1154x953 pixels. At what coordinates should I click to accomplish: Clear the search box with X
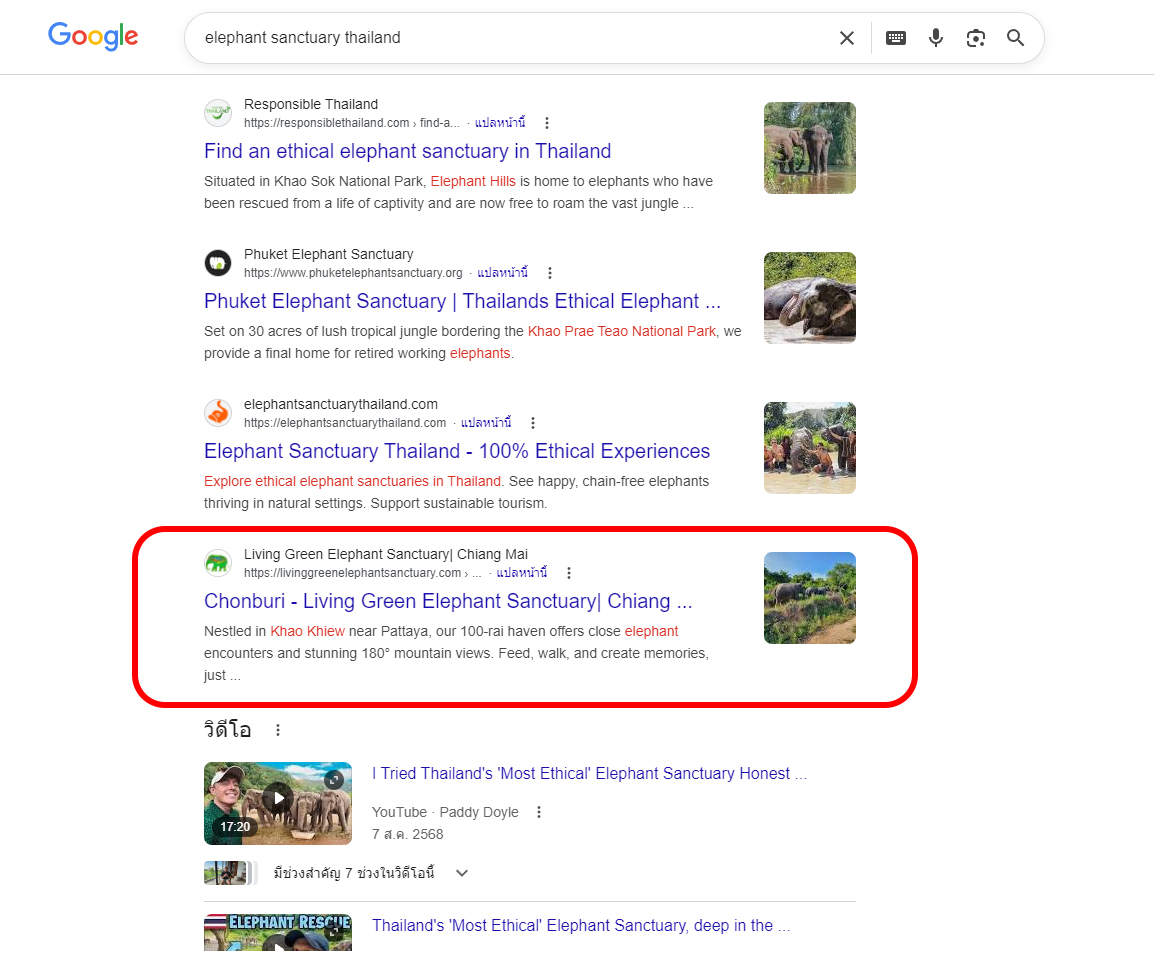click(x=846, y=38)
